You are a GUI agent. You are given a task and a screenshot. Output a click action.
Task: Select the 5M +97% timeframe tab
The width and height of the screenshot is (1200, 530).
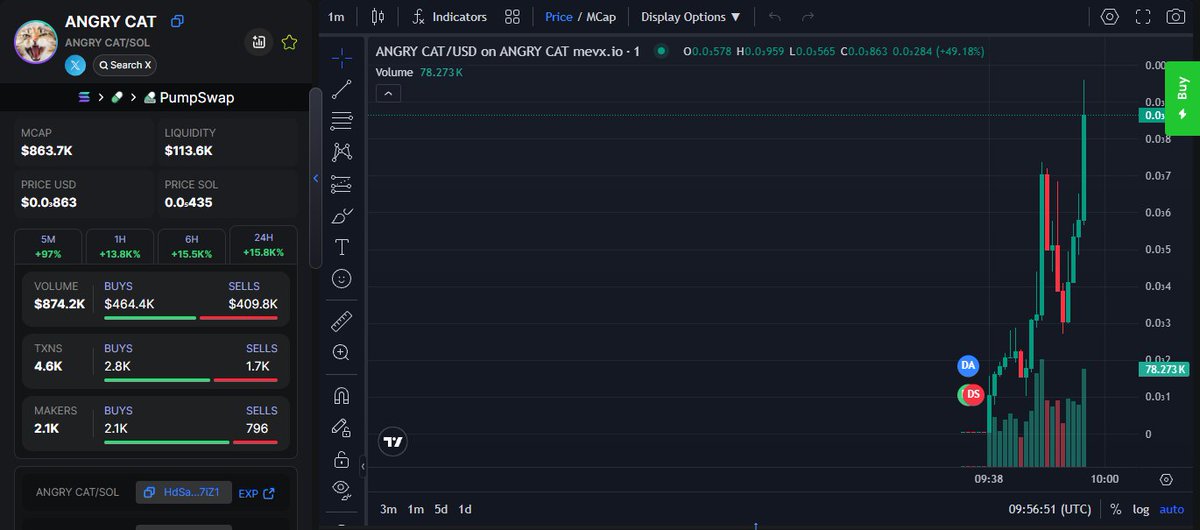point(48,246)
